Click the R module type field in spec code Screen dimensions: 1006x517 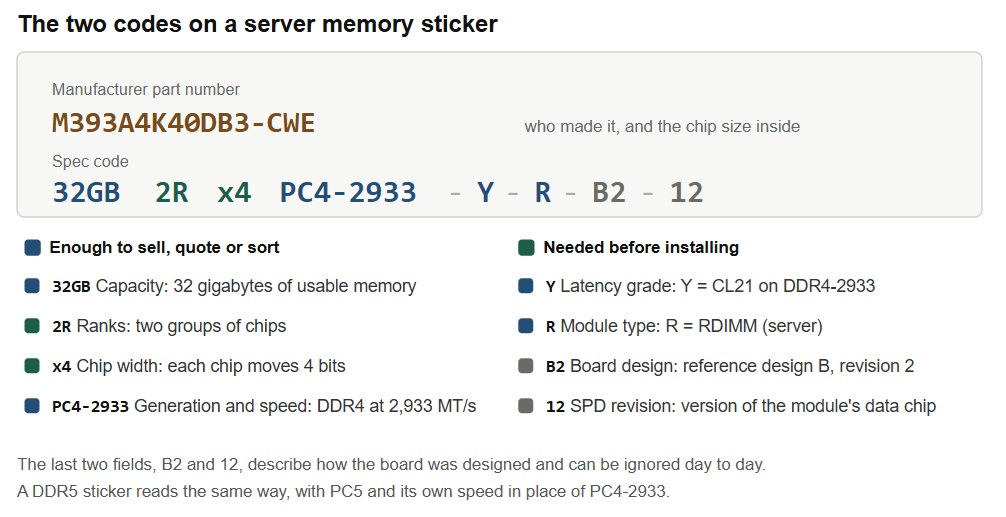coord(543,192)
